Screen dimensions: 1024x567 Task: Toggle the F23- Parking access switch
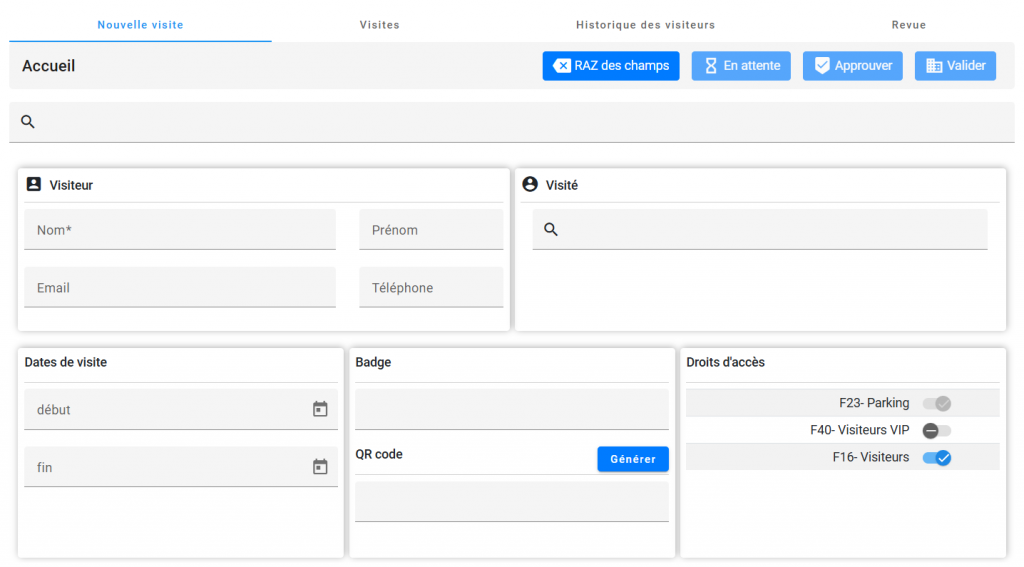point(937,403)
